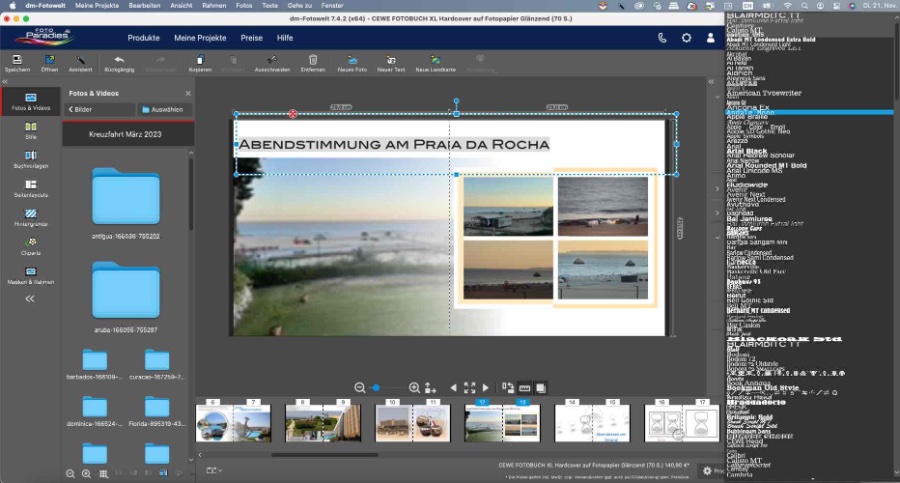Add a new photo with Neues Foto
Screen dimensions: 900x483
[x=352, y=60]
